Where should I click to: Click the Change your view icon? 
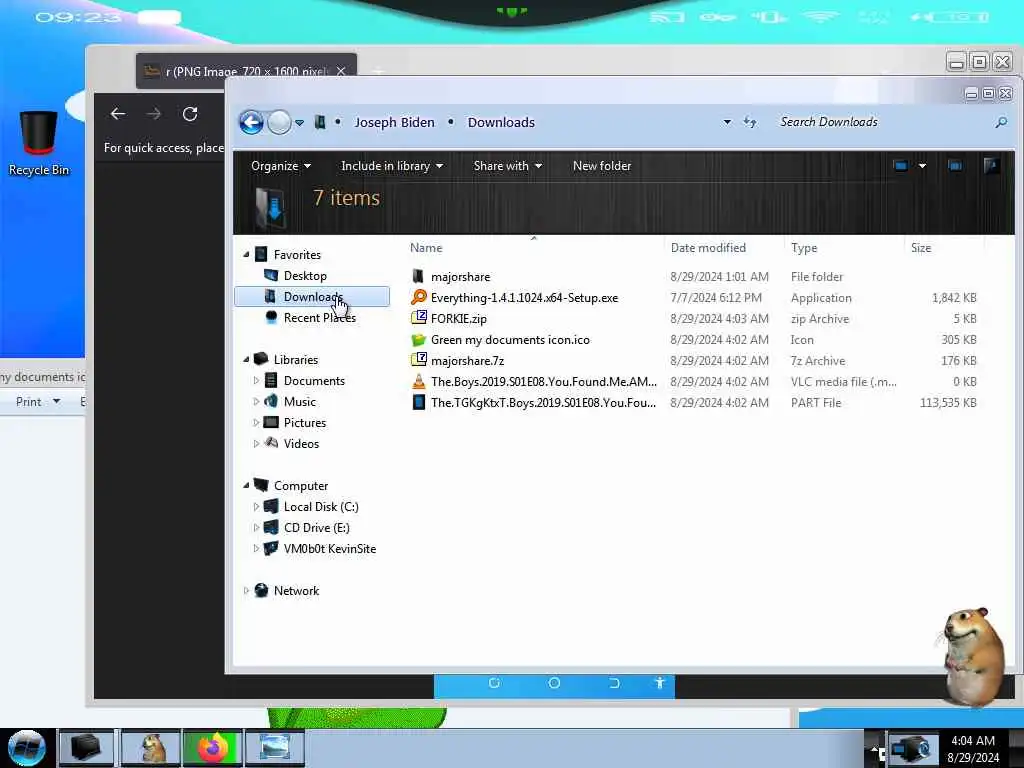tap(901, 166)
